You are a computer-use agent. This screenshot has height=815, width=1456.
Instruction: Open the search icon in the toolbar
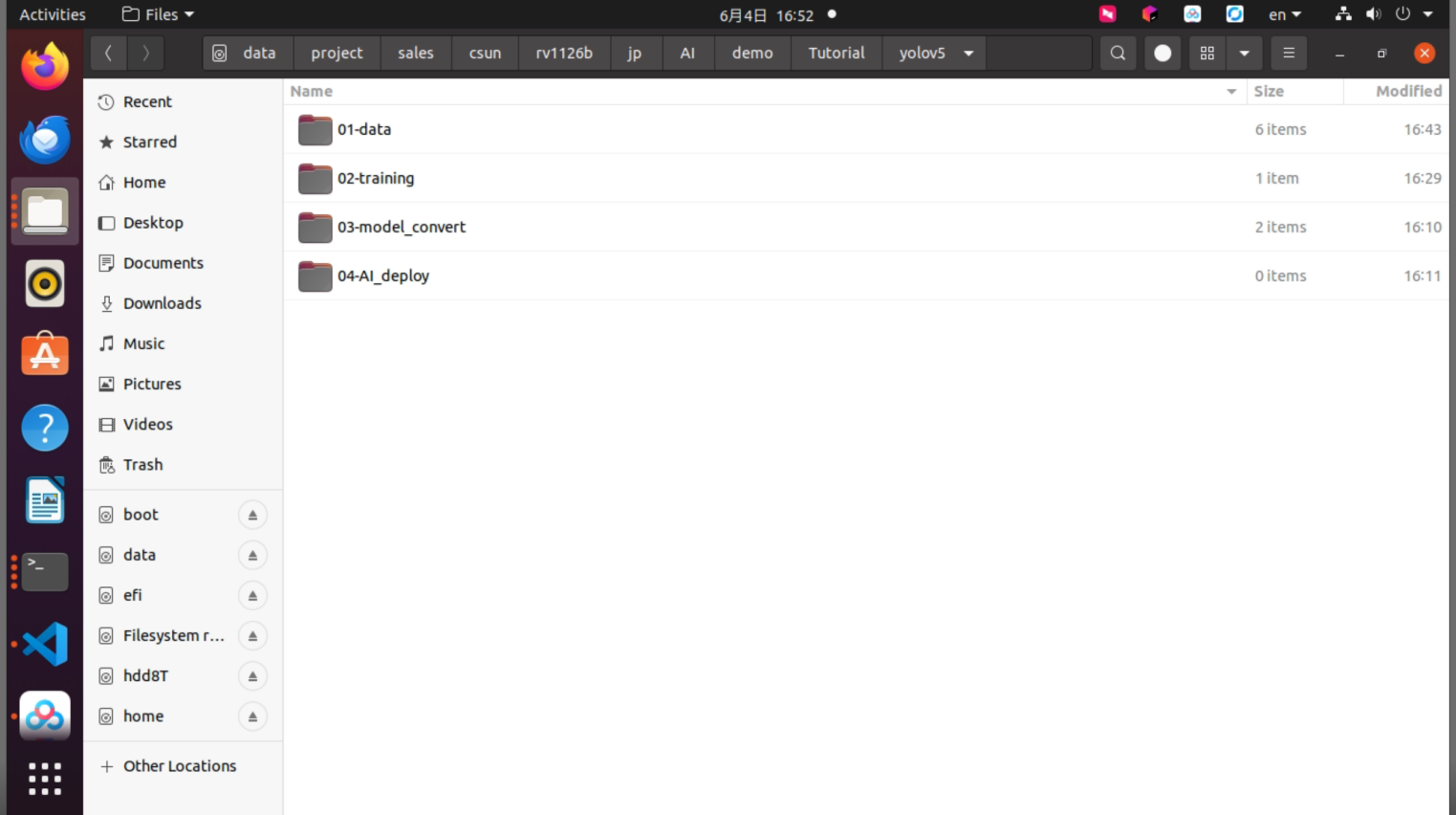pyautogui.click(x=1118, y=54)
